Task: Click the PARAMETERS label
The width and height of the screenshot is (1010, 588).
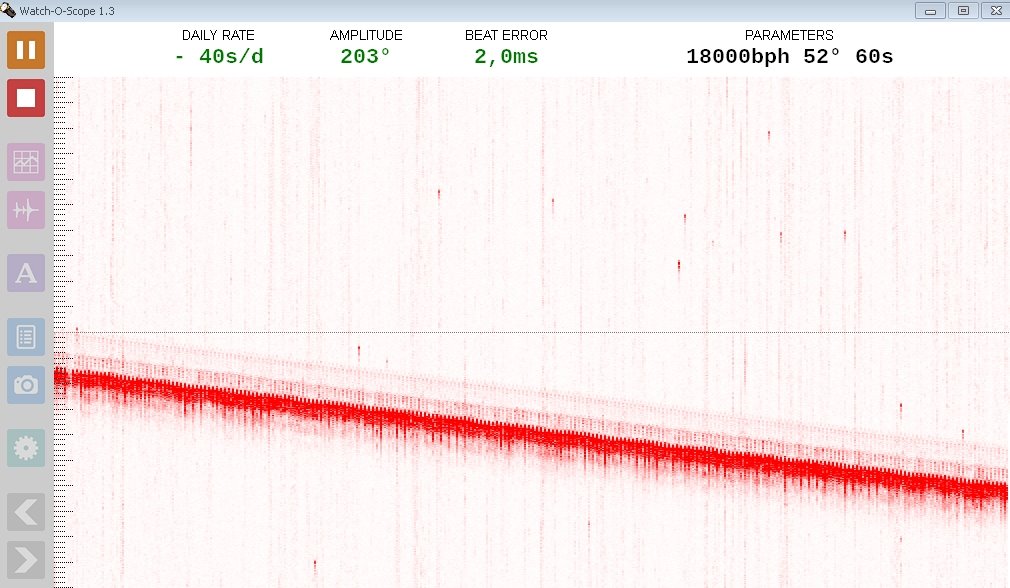Action: (789, 35)
